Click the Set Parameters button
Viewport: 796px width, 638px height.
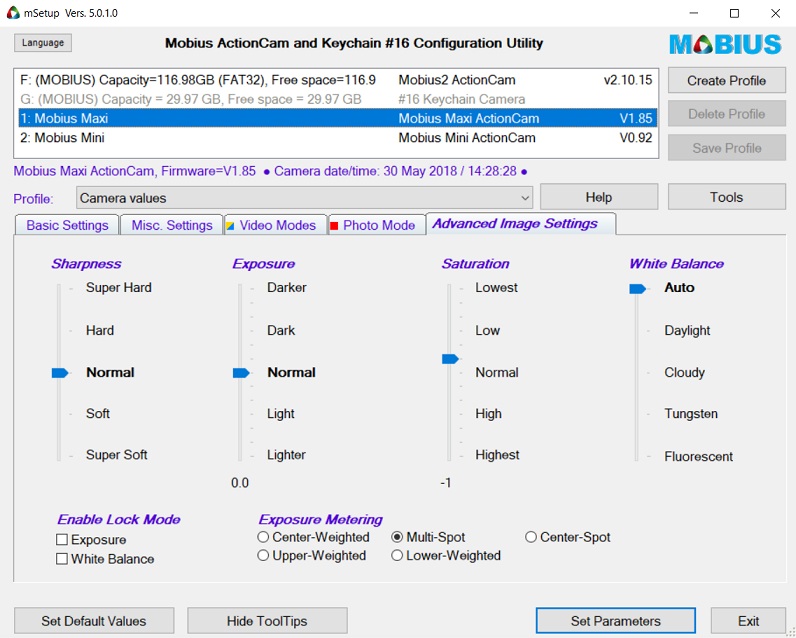click(x=615, y=621)
